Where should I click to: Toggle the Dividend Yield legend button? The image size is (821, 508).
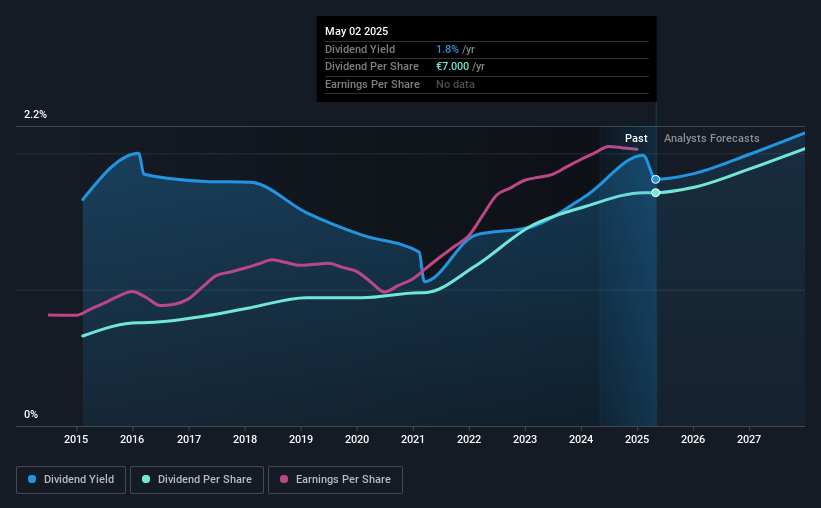tap(71, 480)
